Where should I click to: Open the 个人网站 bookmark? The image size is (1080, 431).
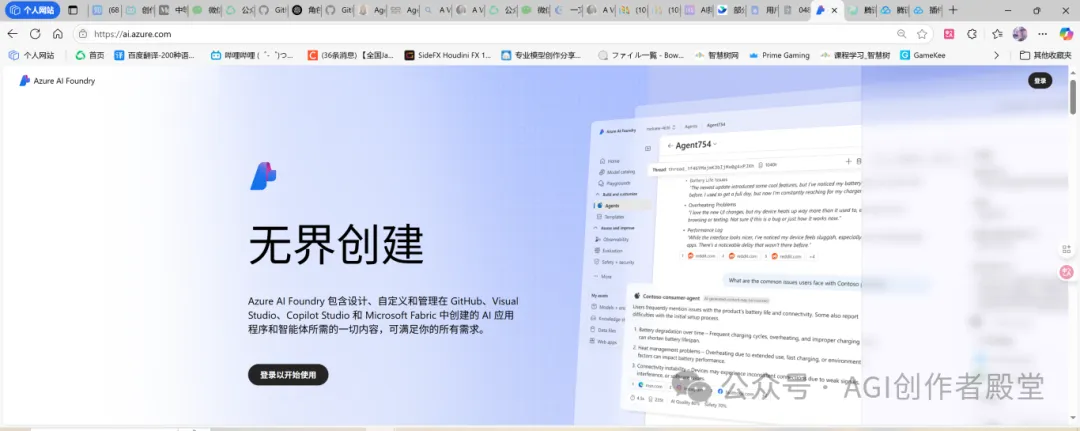point(31,55)
